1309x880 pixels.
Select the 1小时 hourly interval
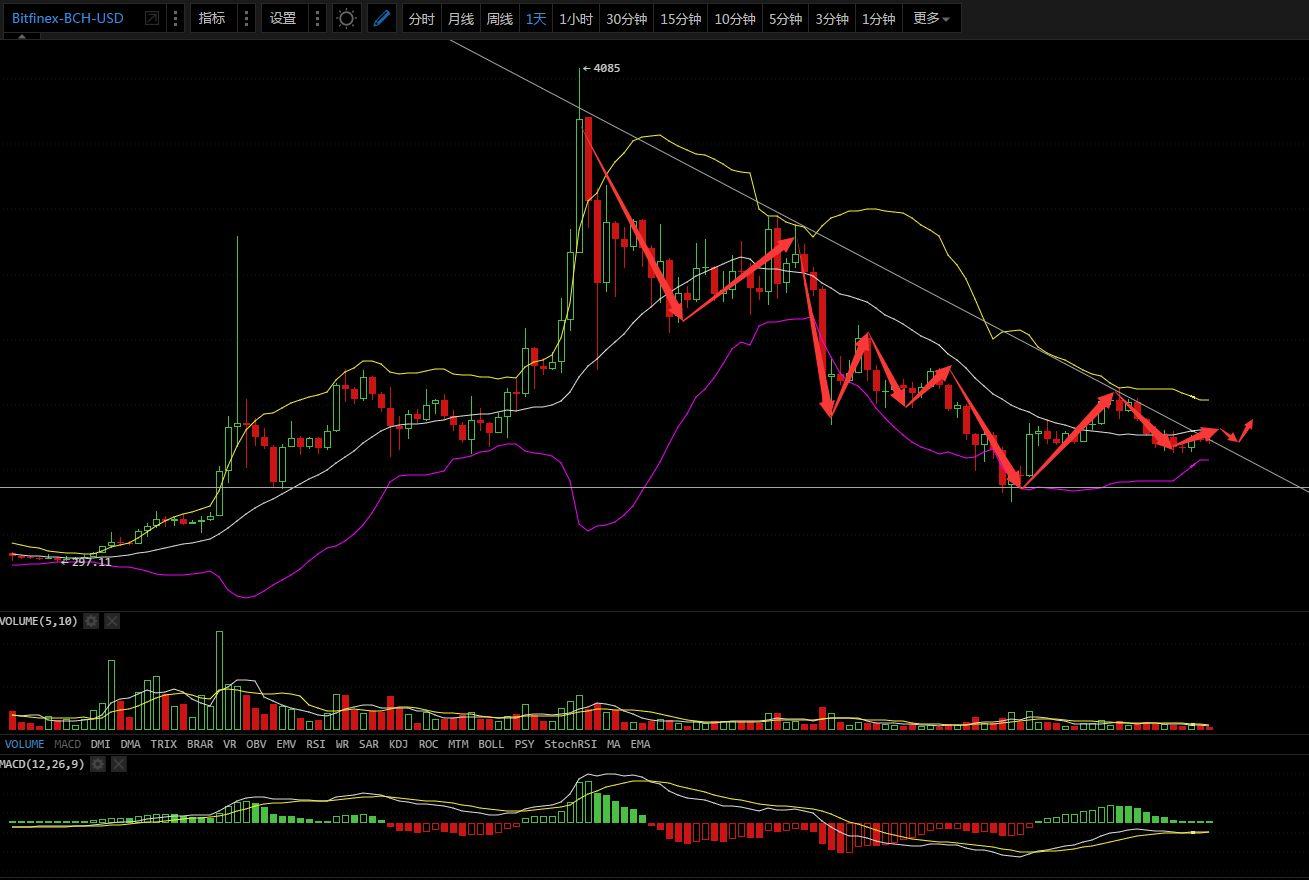[x=576, y=19]
